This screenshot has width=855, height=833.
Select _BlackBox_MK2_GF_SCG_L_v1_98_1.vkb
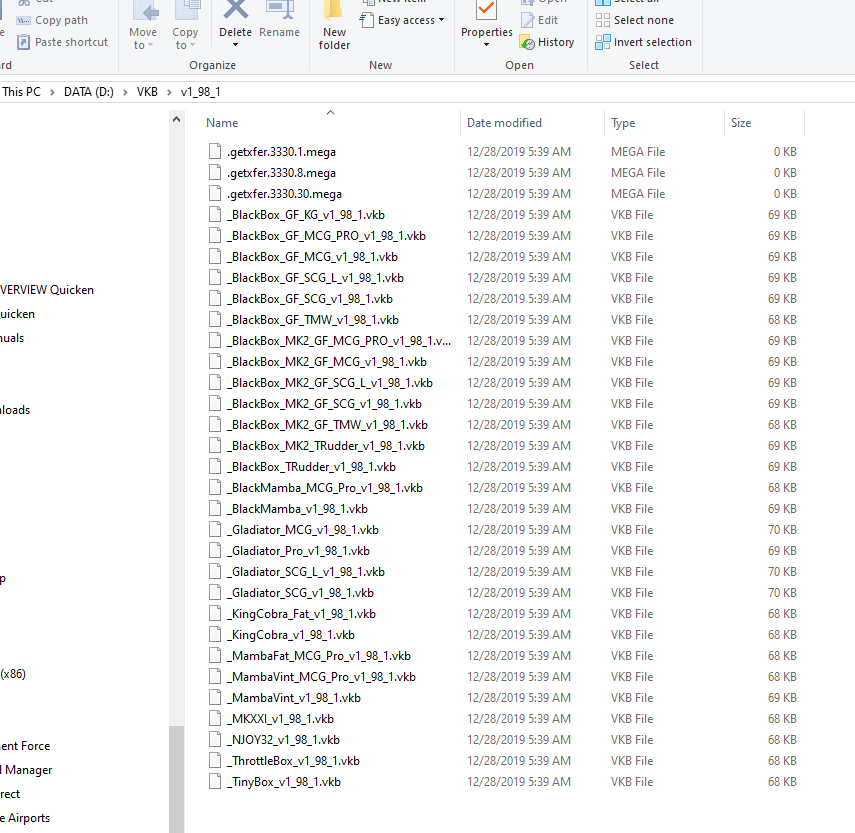click(330, 383)
